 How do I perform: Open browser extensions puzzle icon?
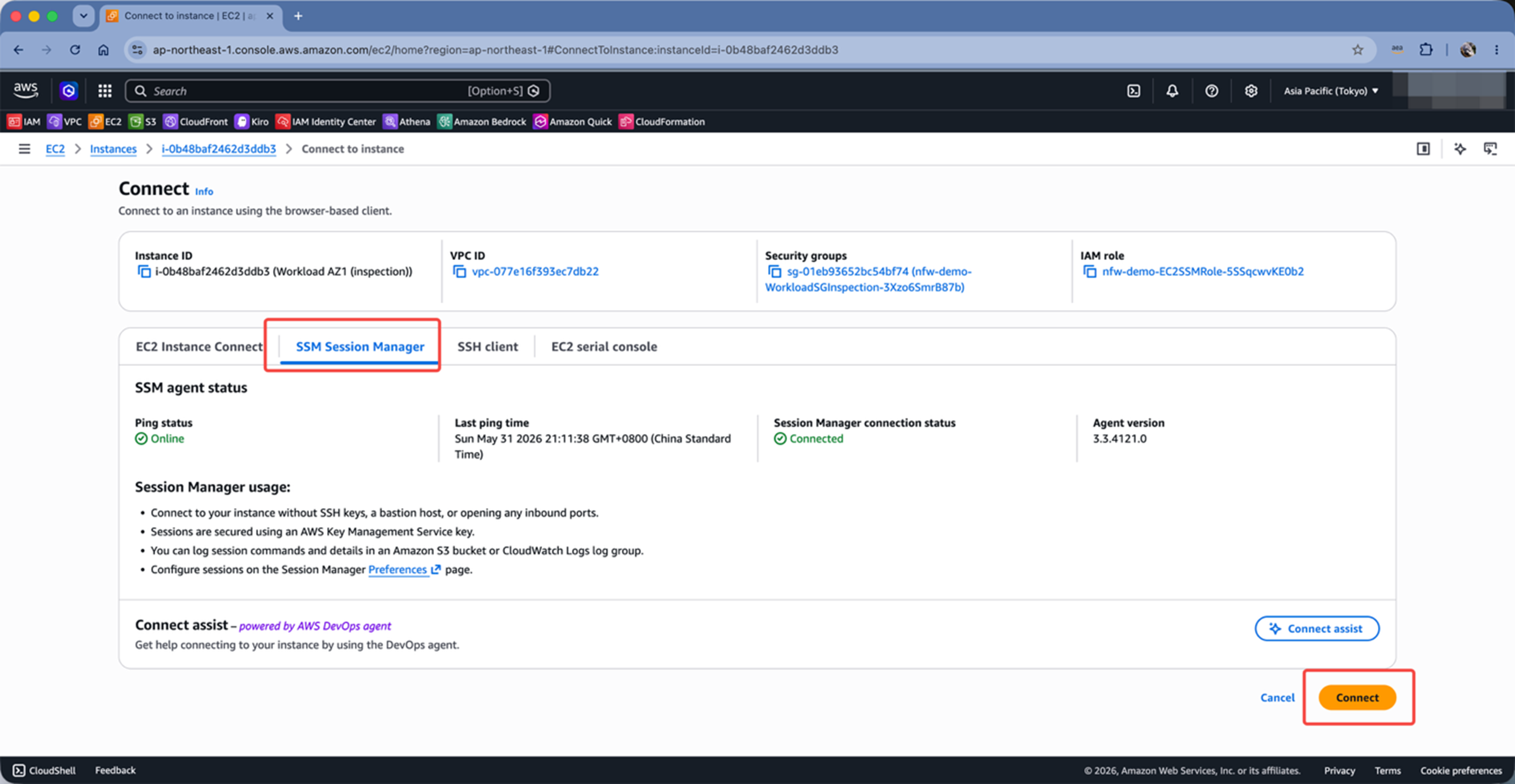pos(1426,50)
